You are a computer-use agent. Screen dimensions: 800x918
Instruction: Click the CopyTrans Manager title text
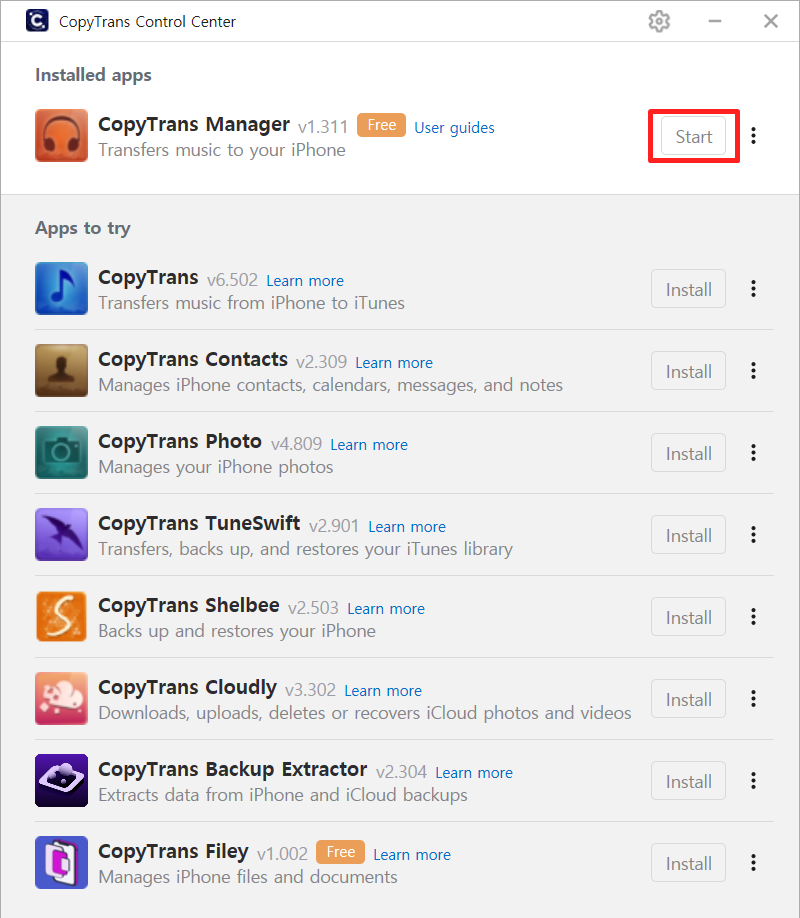194,125
